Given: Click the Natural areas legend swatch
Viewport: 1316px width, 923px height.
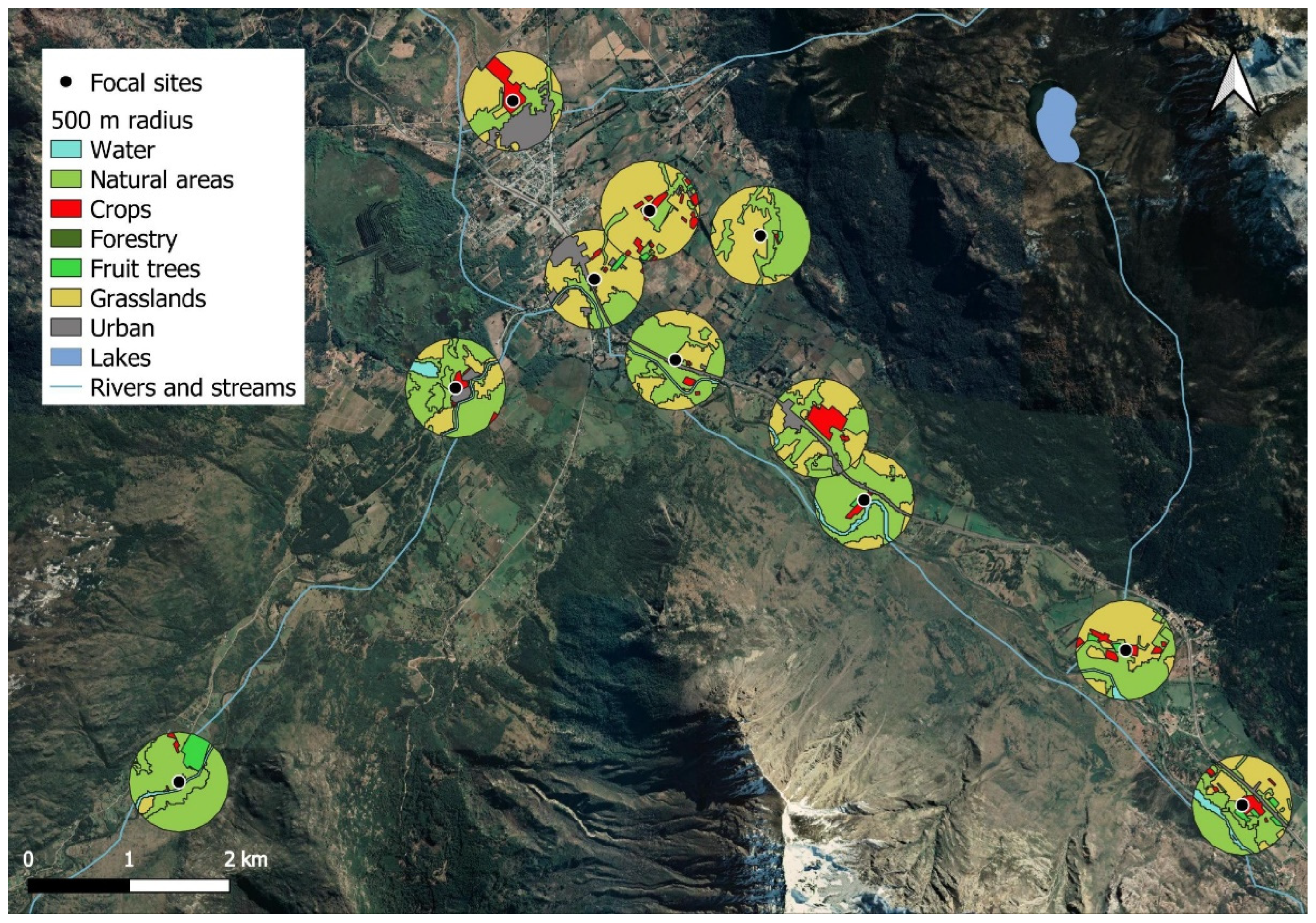Looking at the screenshot, I should tap(66, 179).
